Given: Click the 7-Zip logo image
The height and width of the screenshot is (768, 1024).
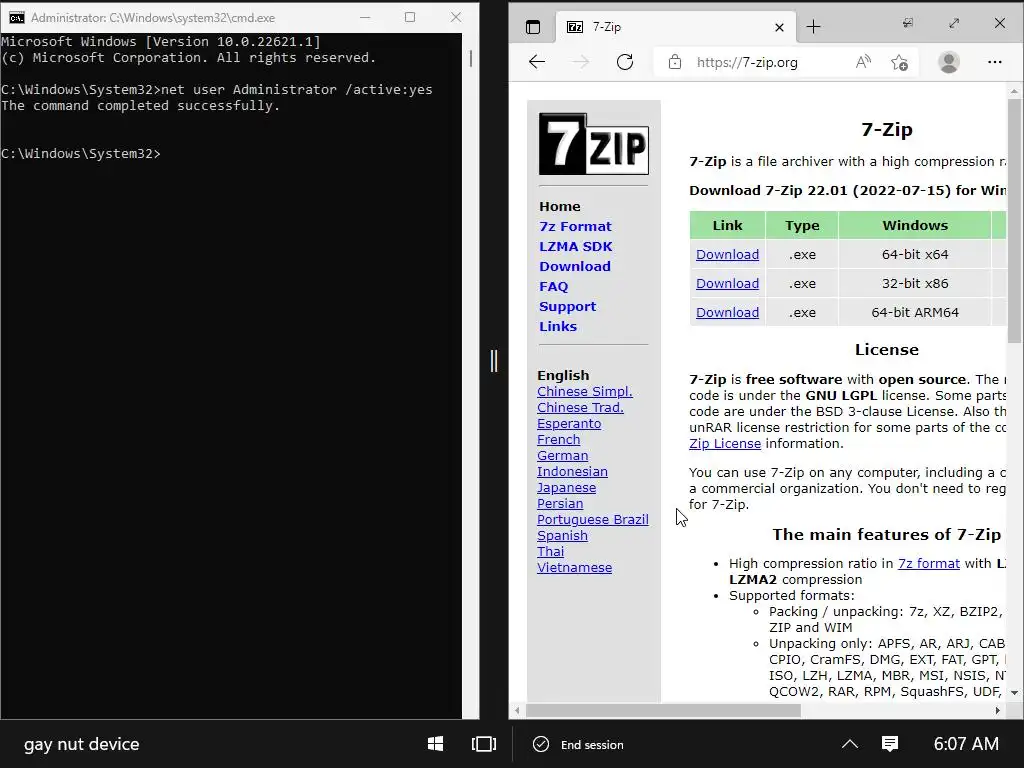Looking at the screenshot, I should coord(594,144).
